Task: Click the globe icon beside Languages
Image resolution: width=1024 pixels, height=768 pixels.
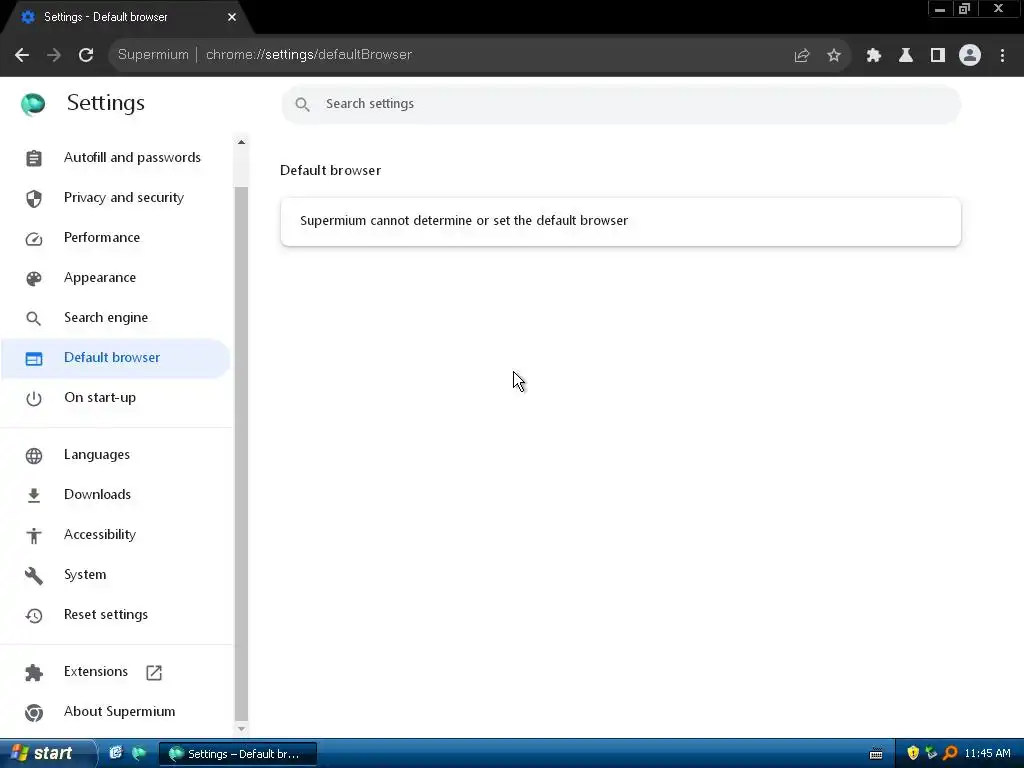Action: [34, 455]
